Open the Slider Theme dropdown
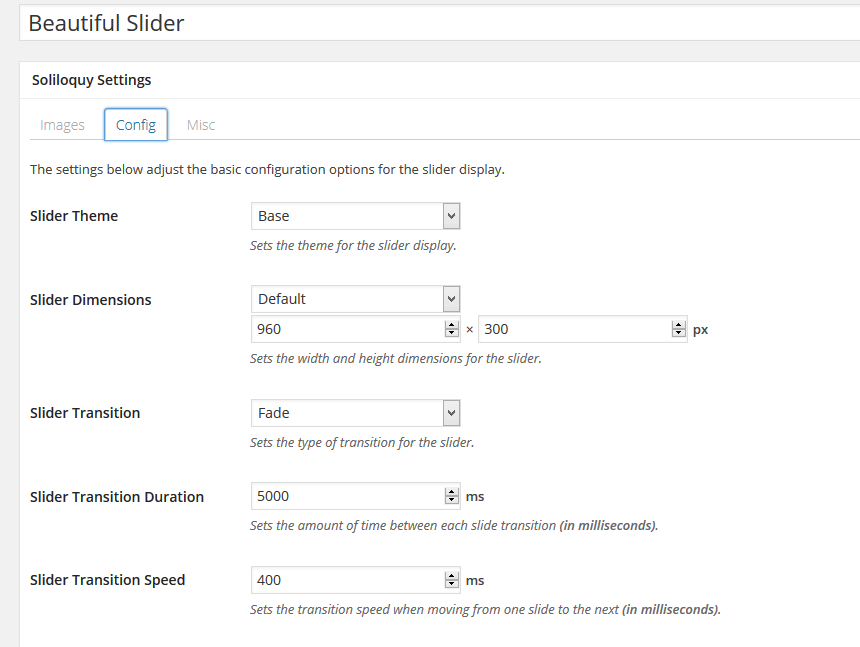This screenshot has width=860, height=647. [x=355, y=216]
